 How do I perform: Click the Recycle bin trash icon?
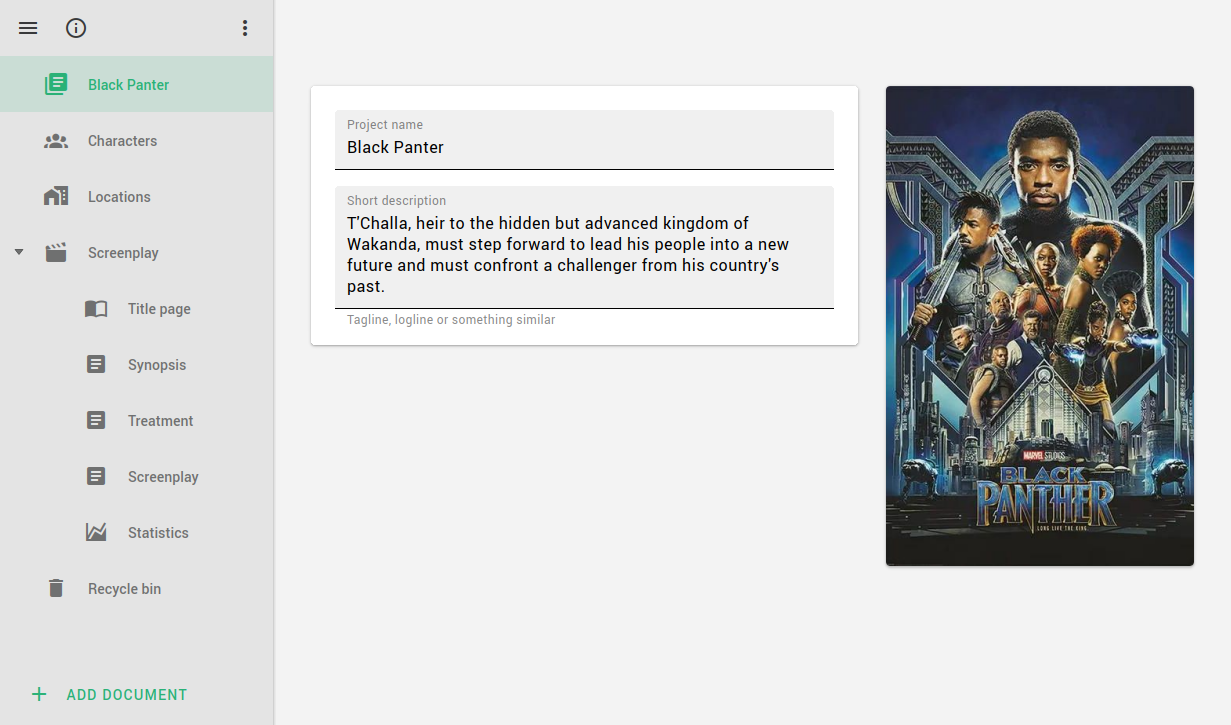pyautogui.click(x=56, y=589)
